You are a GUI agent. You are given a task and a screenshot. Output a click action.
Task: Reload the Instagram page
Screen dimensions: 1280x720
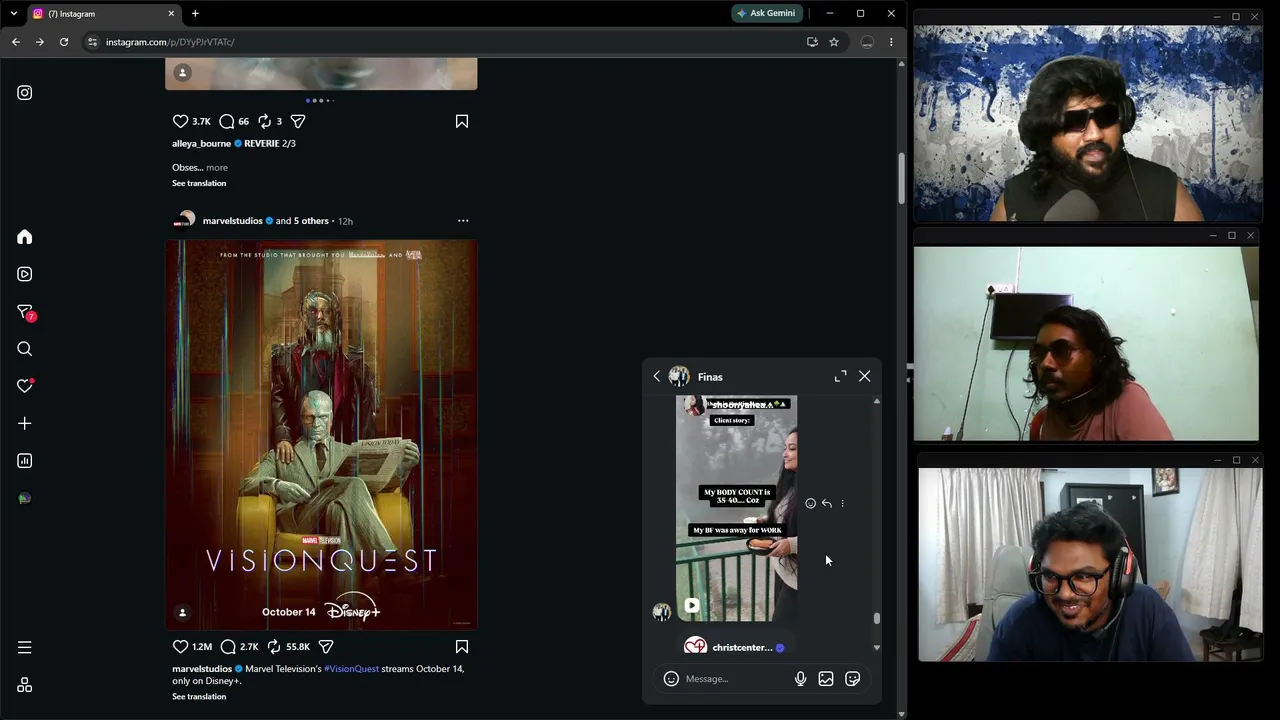click(x=64, y=42)
